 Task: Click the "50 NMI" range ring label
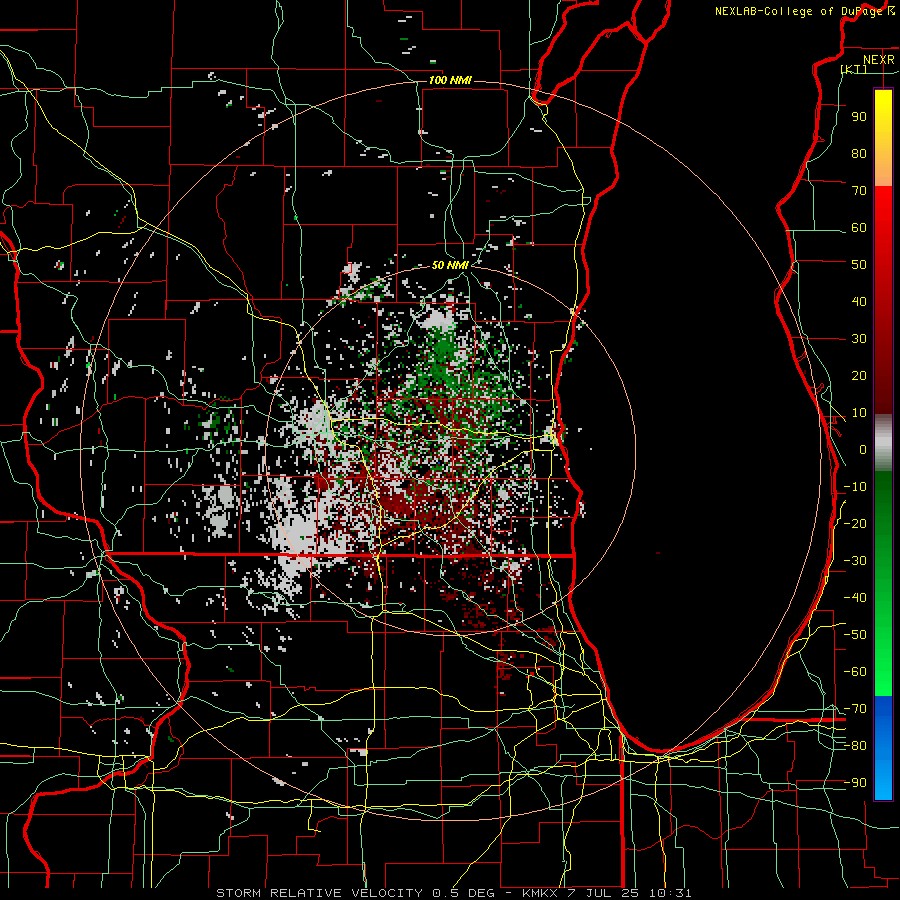click(x=450, y=265)
